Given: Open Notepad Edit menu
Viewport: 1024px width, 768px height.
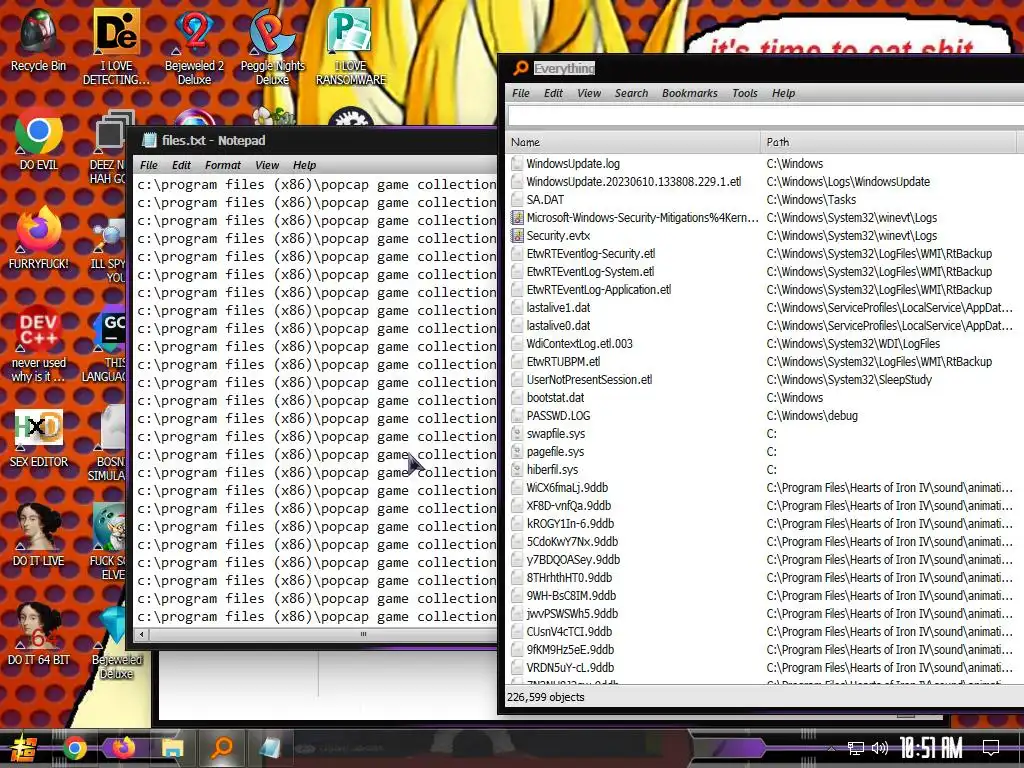Looking at the screenshot, I should click(x=181, y=165).
